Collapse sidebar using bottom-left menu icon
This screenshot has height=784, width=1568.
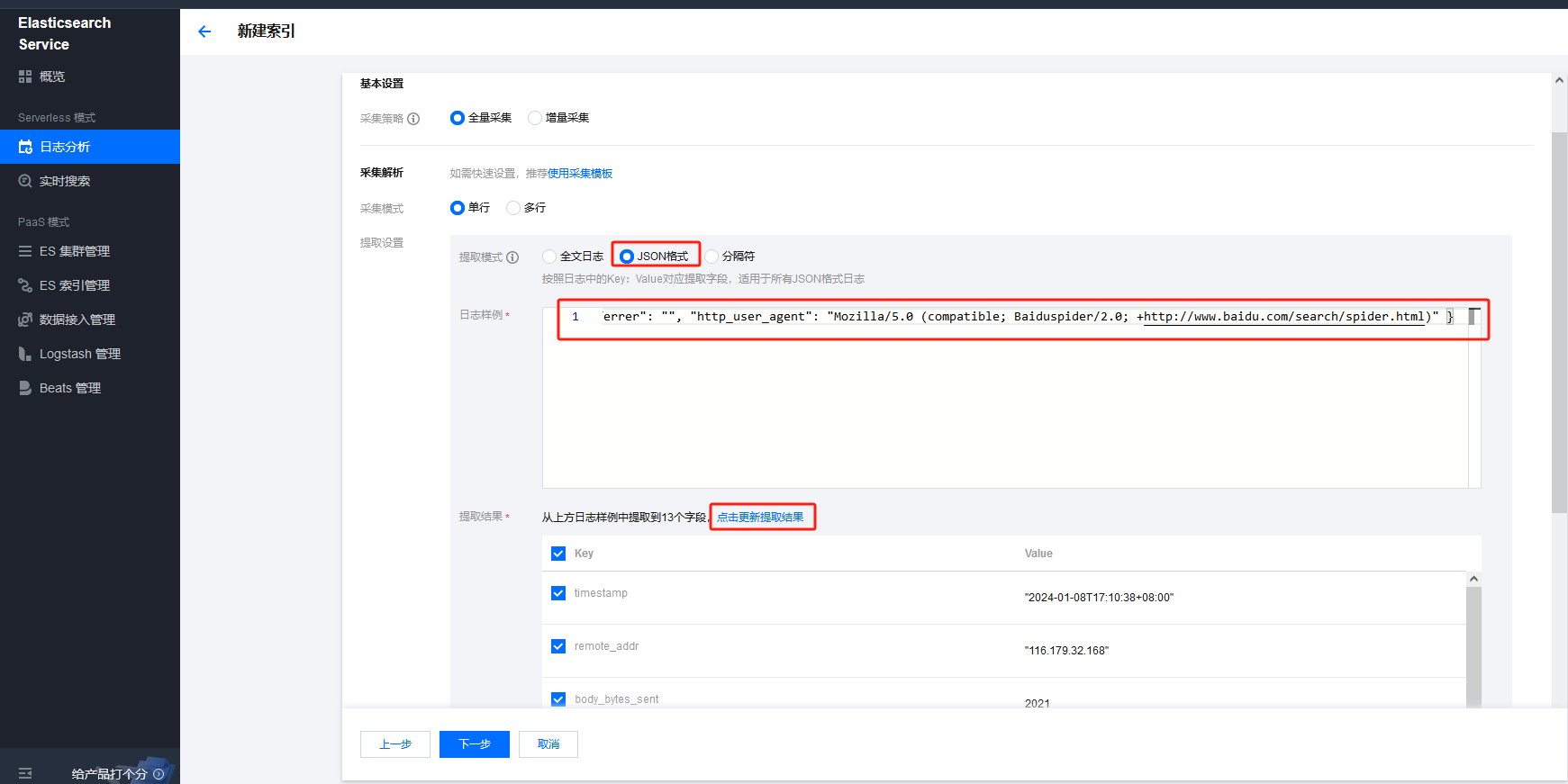coord(25,773)
